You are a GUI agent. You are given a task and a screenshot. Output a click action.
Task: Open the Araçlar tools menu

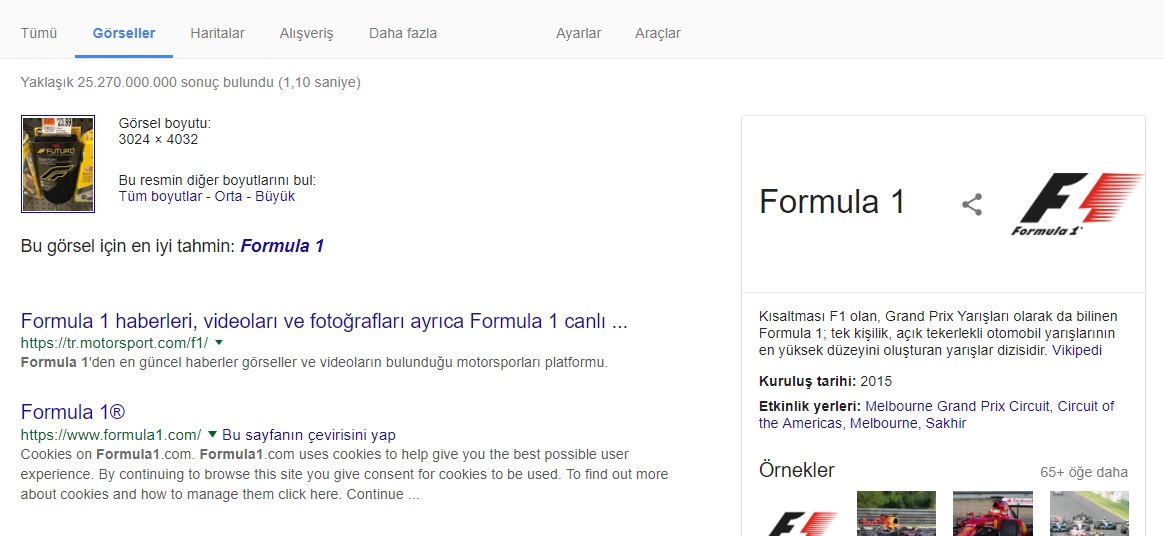click(658, 33)
